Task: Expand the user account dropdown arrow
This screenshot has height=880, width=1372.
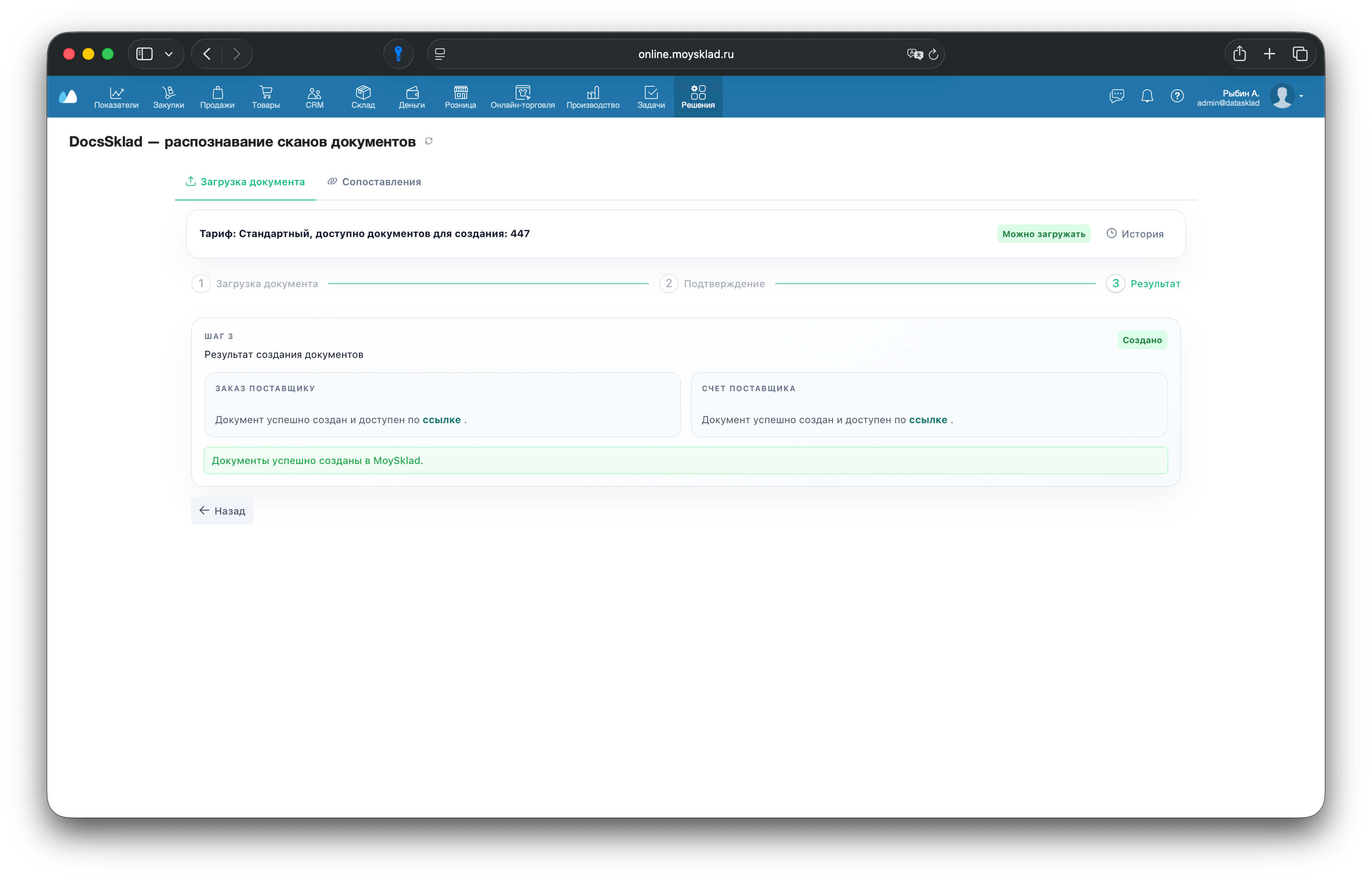Action: click(x=1302, y=96)
